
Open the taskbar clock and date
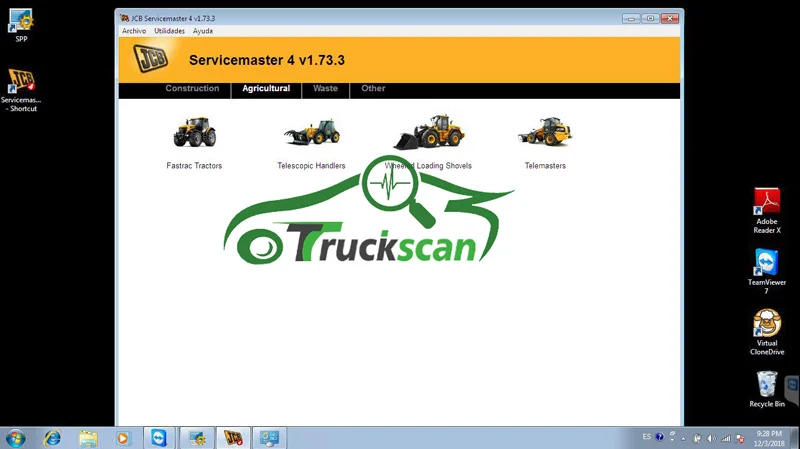(x=769, y=438)
